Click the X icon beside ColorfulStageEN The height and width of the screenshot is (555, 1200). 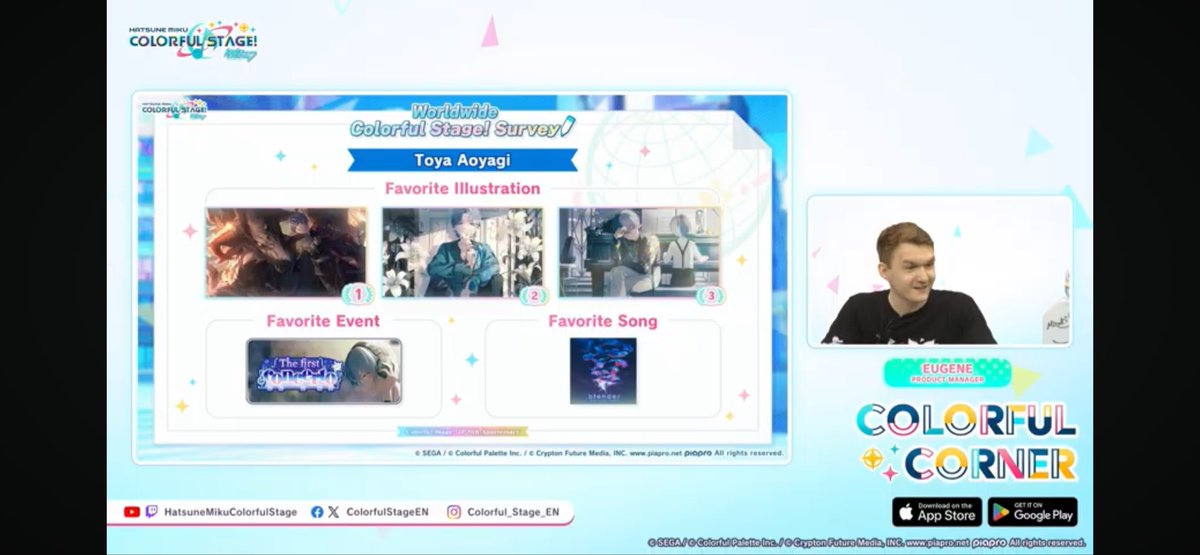coord(335,512)
